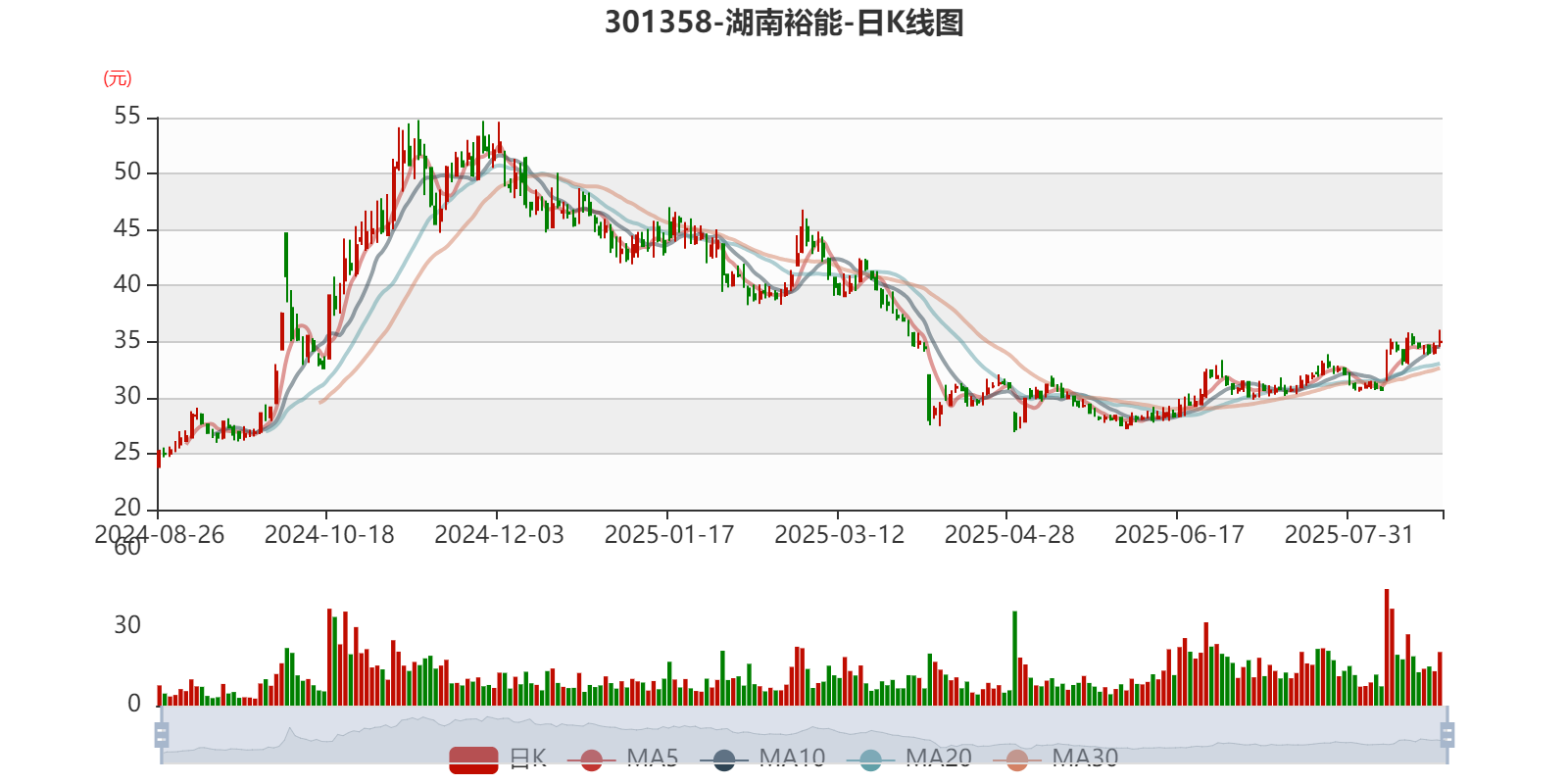Toggle the MA10 legend entry

[x=762, y=759]
